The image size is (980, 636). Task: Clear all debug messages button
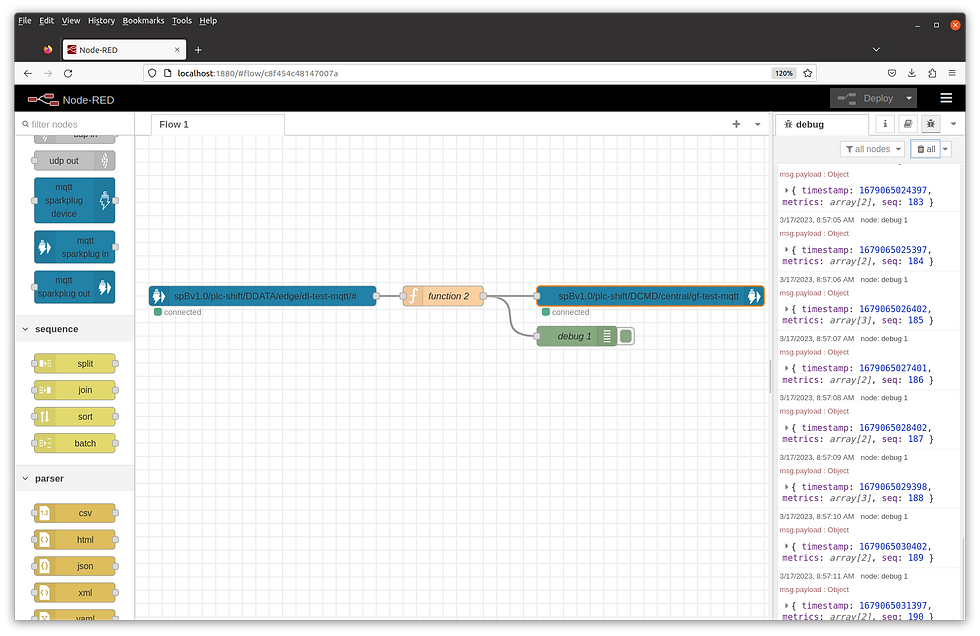(926, 149)
